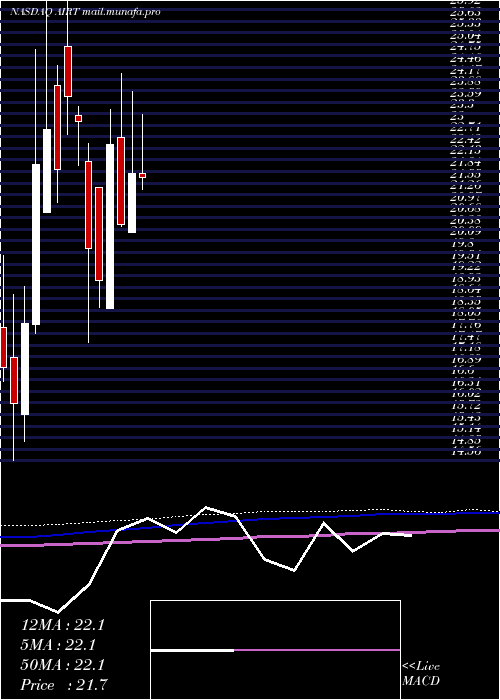Click the white MACD line segment in box
Image resolution: width=500 pixels, height=700 pixels.
(192, 650)
